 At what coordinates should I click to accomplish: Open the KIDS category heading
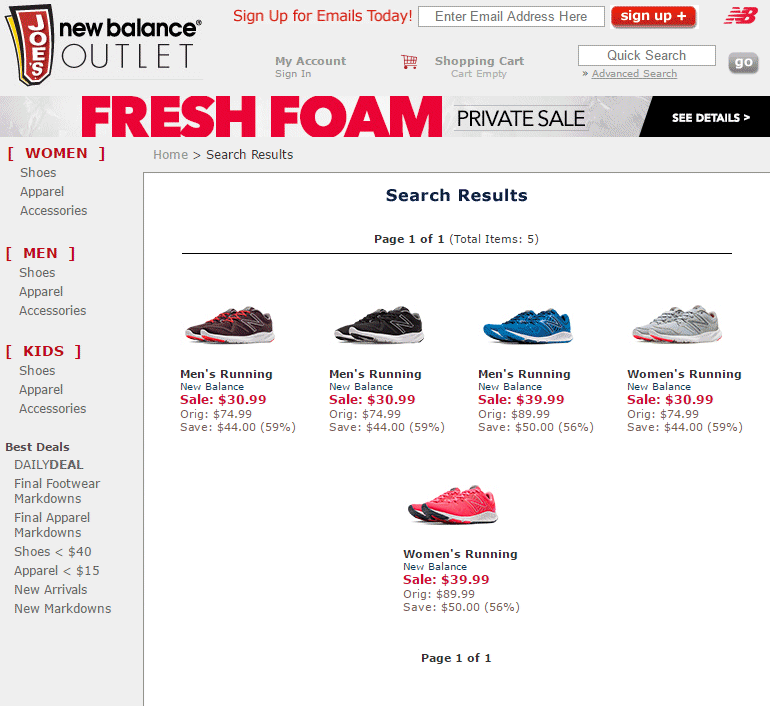pyautogui.click(x=44, y=351)
